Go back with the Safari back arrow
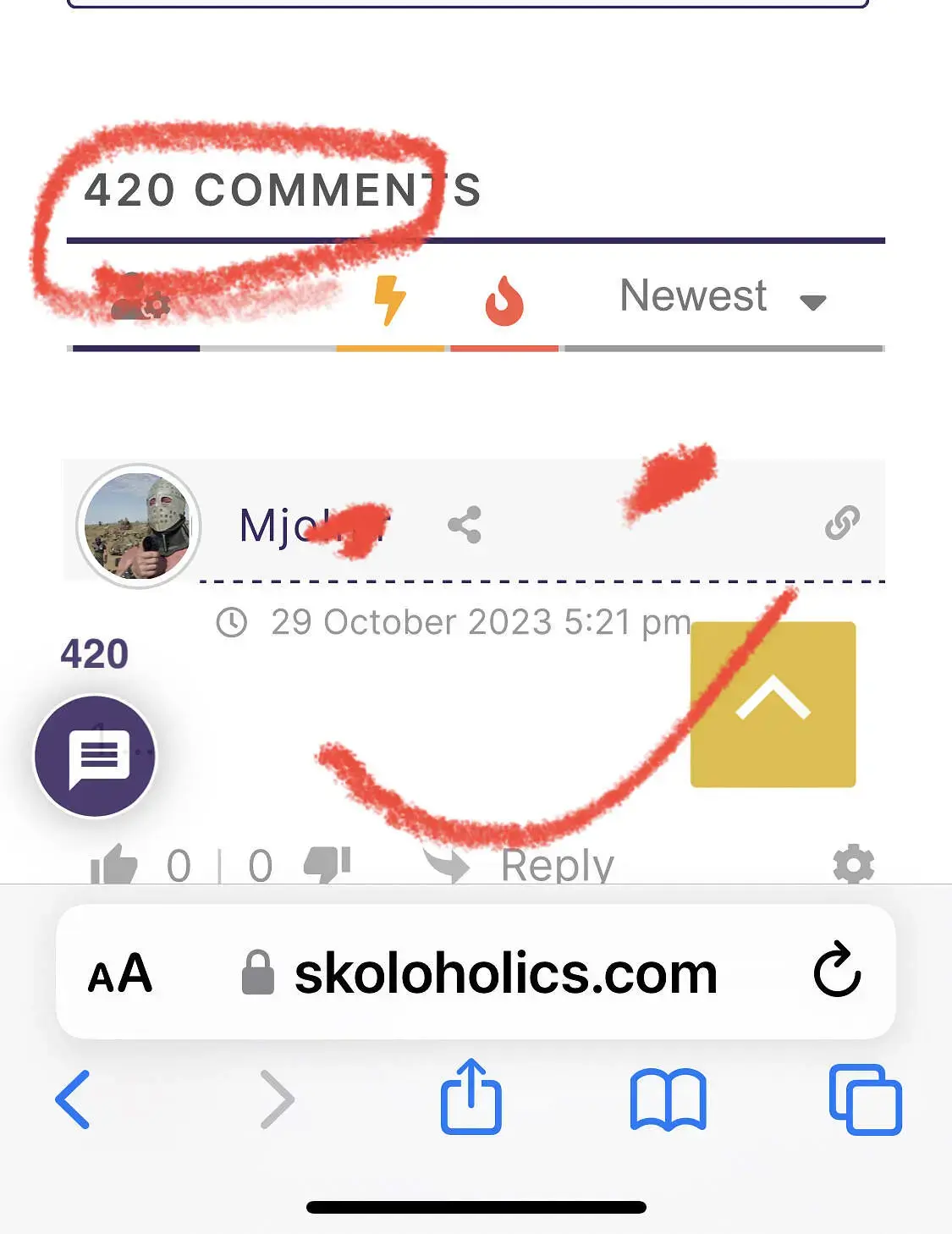The width and height of the screenshot is (952, 1234). [73, 1099]
